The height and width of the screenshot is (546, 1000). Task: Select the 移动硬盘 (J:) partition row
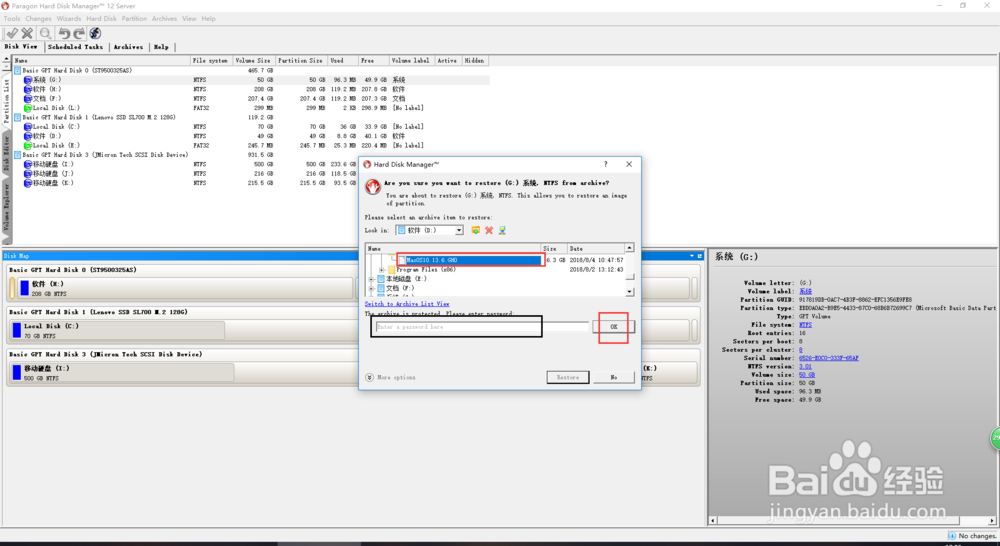tap(252, 173)
